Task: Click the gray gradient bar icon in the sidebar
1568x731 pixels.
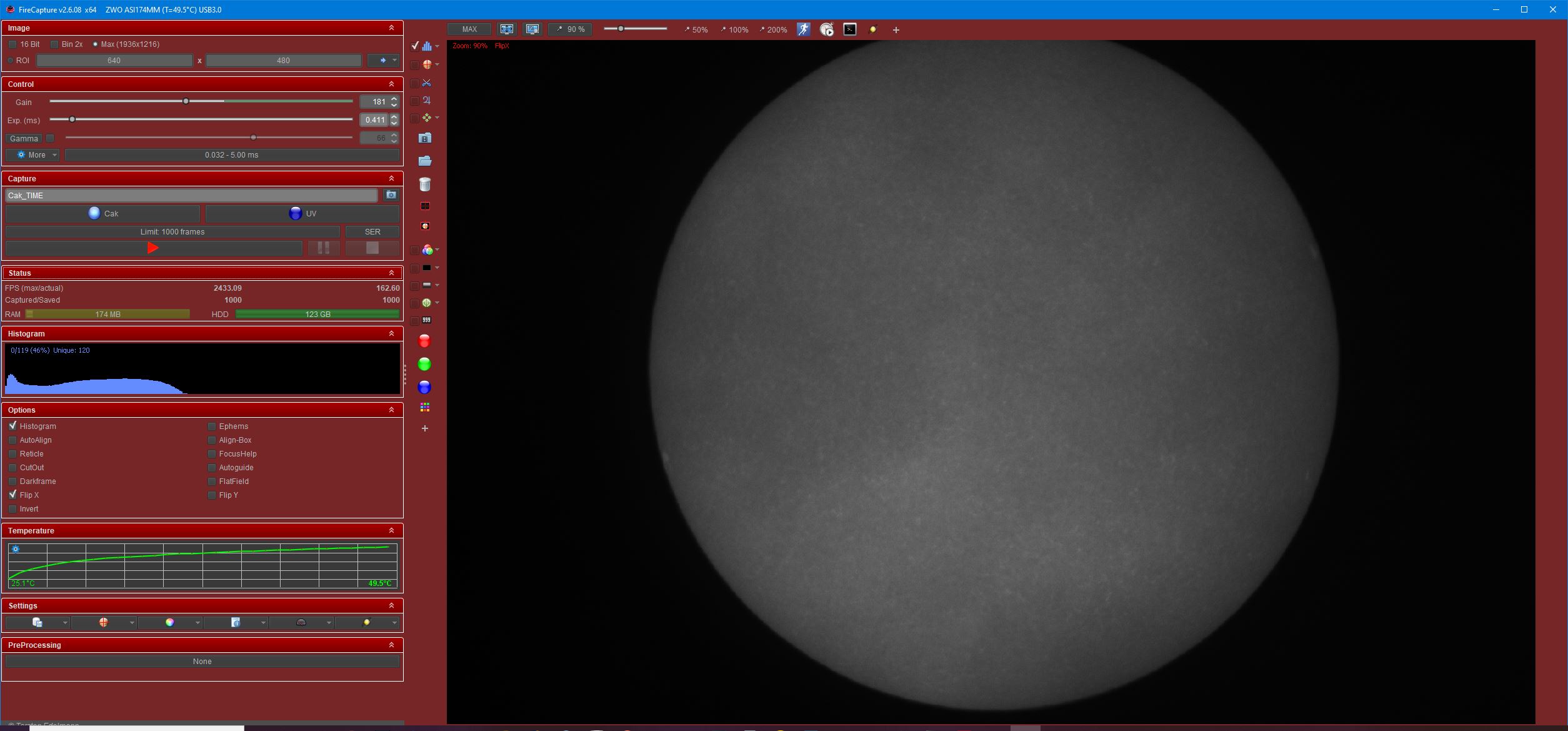Action: pyautogui.click(x=427, y=285)
